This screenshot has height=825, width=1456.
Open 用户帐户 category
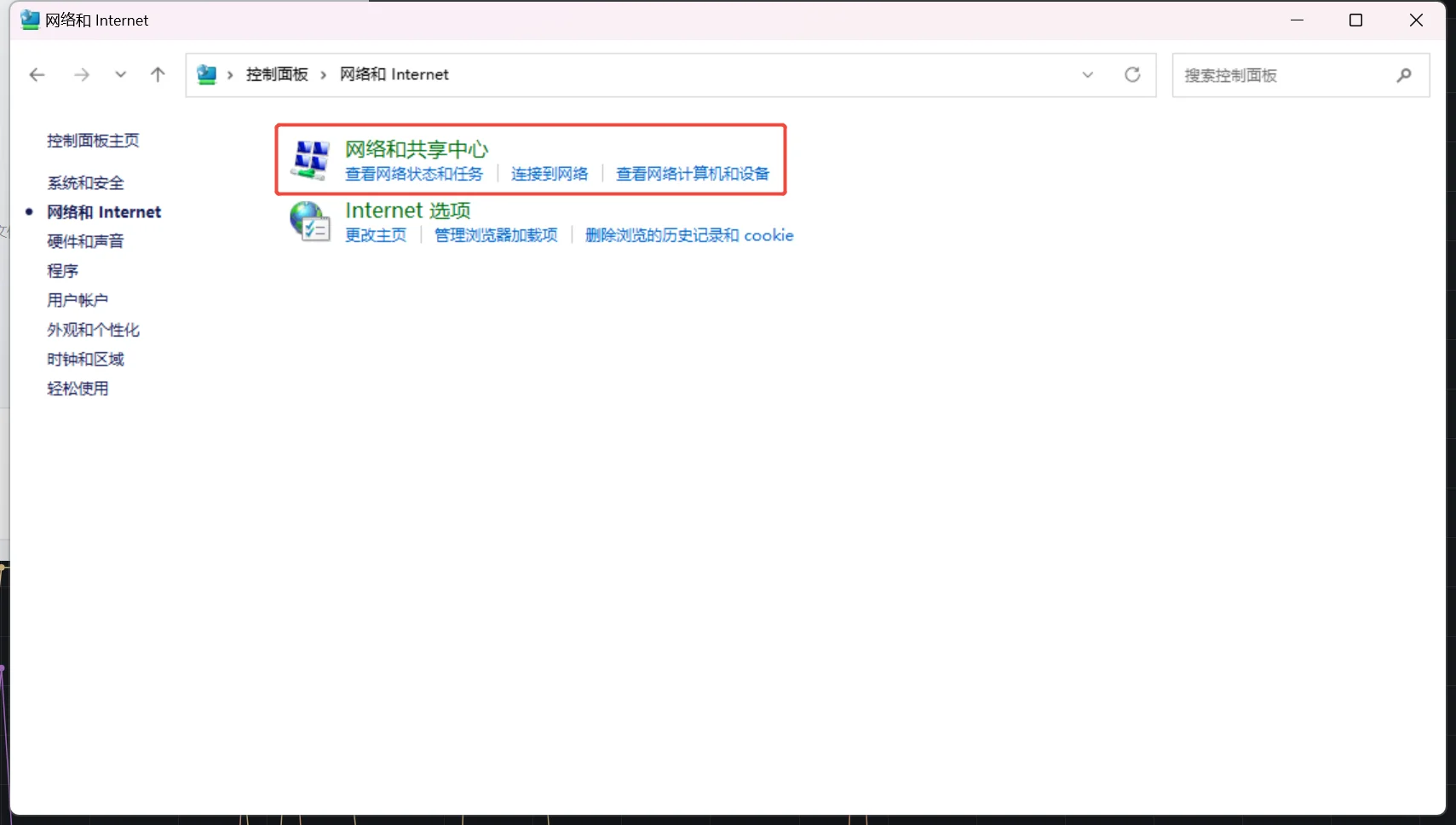tap(78, 300)
